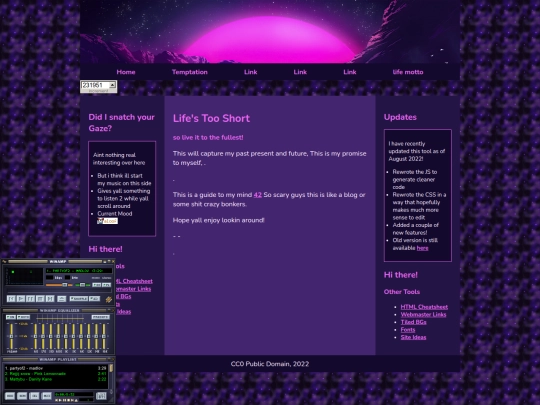
Task: Open right sidebar Fonts link
Action: pyautogui.click(x=408, y=330)
